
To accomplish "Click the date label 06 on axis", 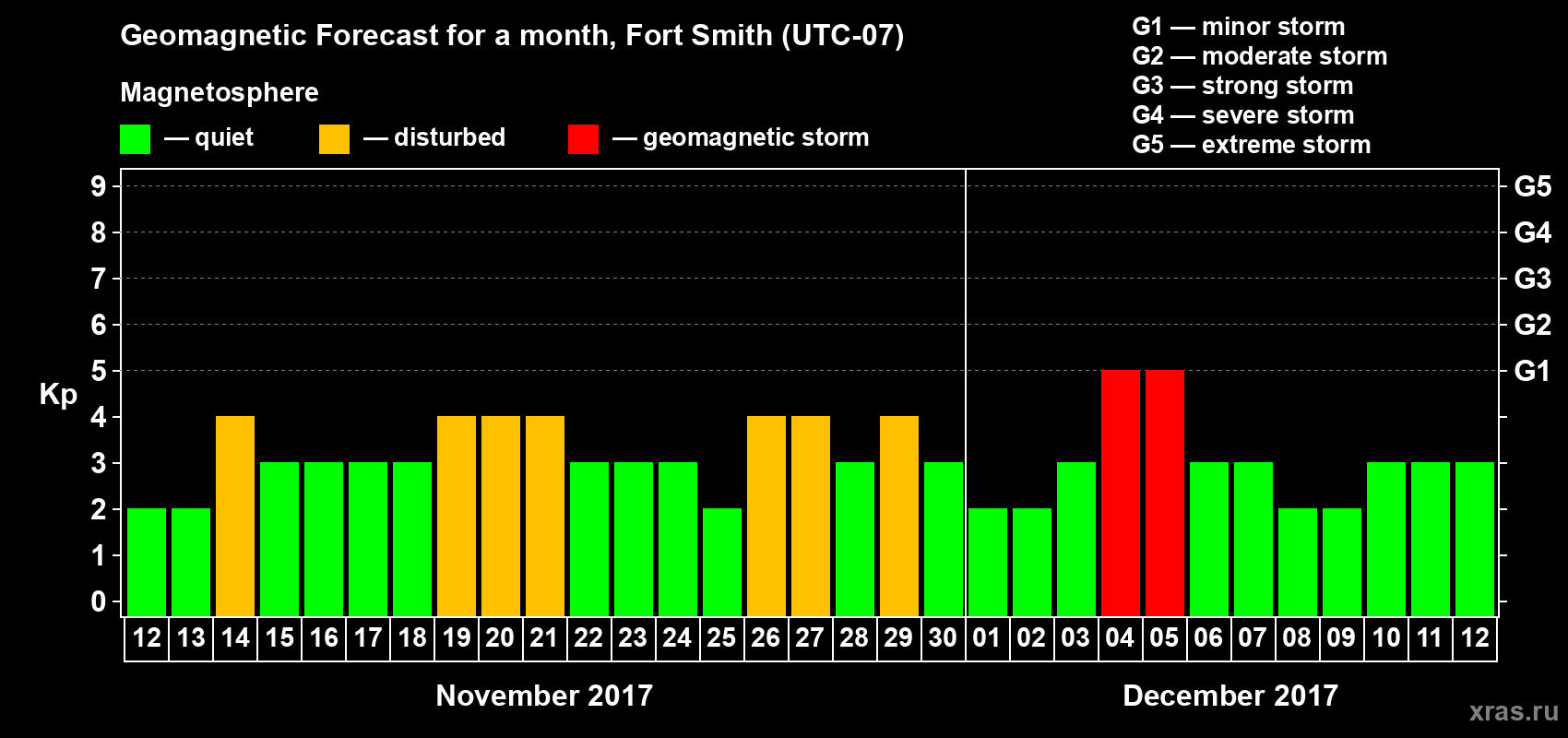I will pyautogui.click(x=1208, y=638).
